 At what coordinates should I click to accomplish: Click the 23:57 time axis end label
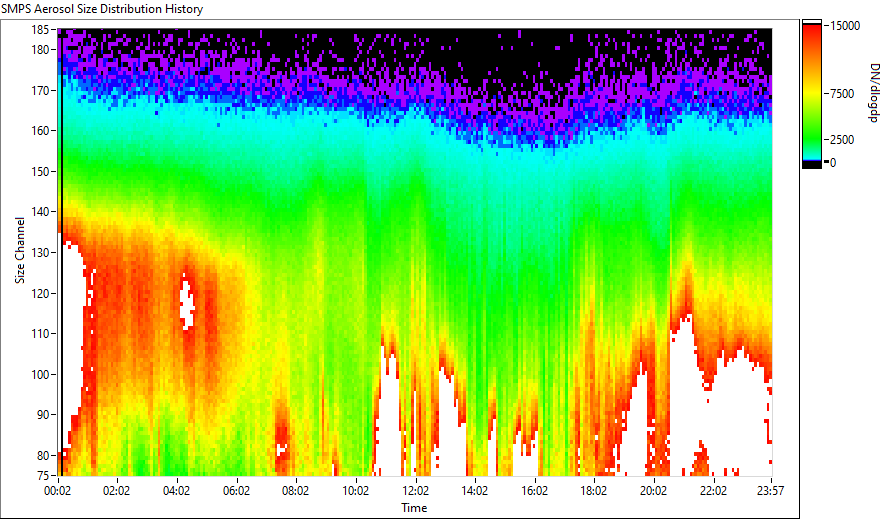(x=770, y=491)
